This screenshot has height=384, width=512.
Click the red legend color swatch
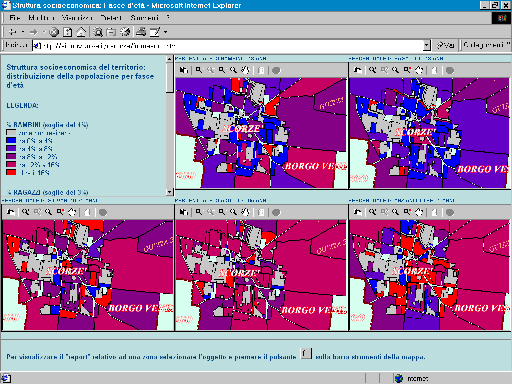[11, 173]
